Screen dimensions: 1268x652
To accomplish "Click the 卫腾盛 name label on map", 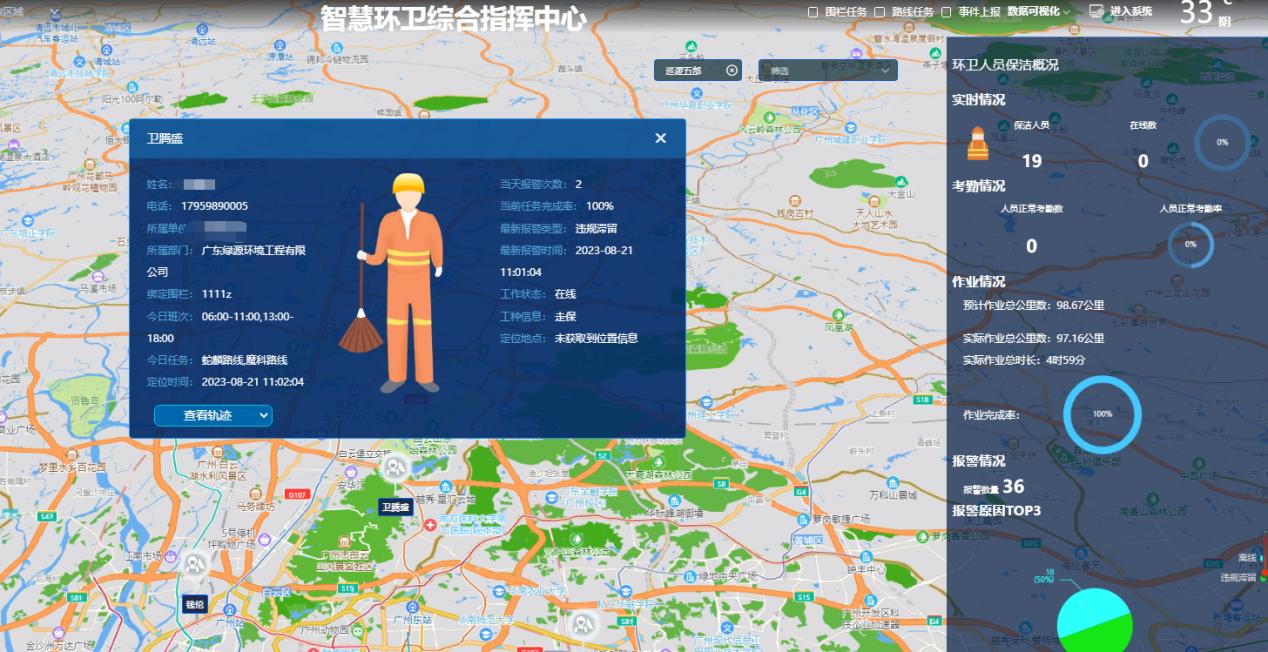I will (x=395, y=507).
